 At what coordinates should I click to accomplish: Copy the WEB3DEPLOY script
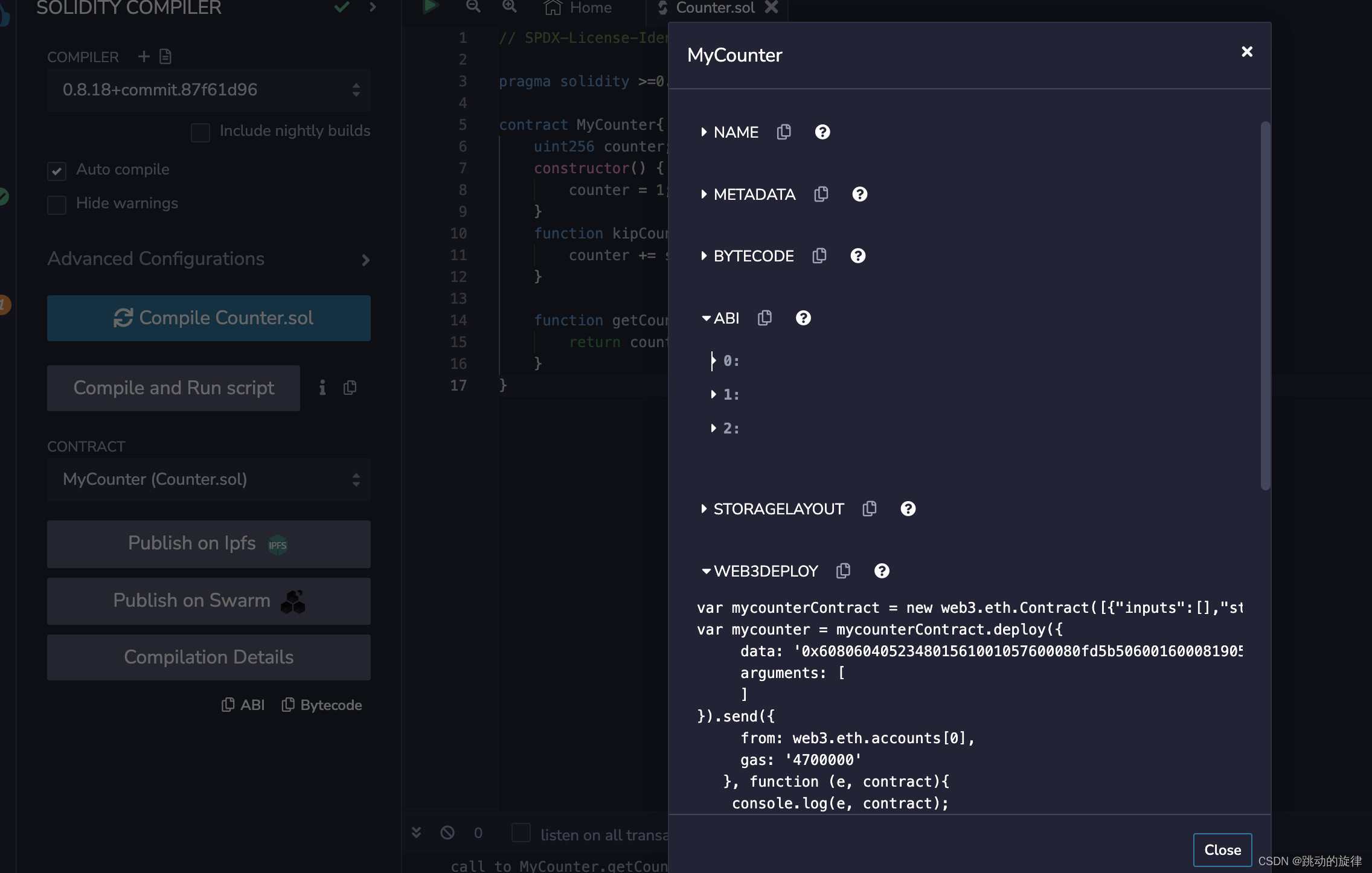pos(843,571)
